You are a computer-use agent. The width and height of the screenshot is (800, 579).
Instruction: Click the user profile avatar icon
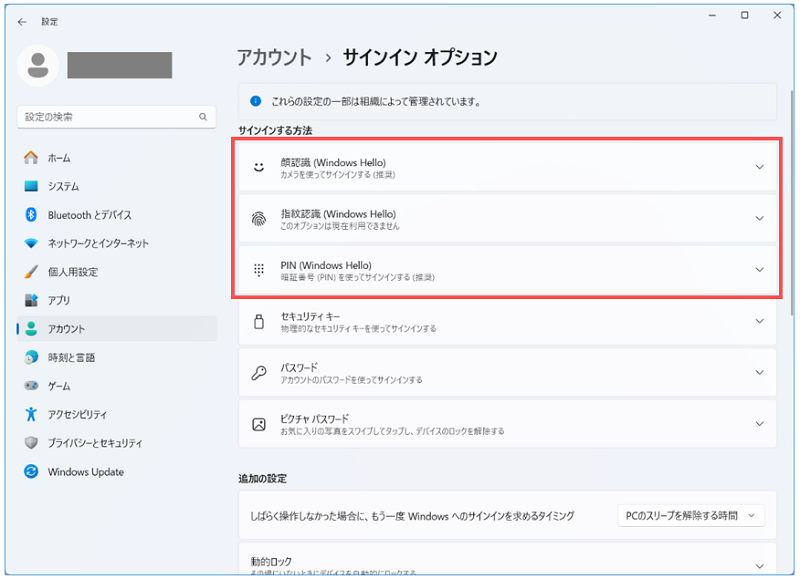click(38, 65)
